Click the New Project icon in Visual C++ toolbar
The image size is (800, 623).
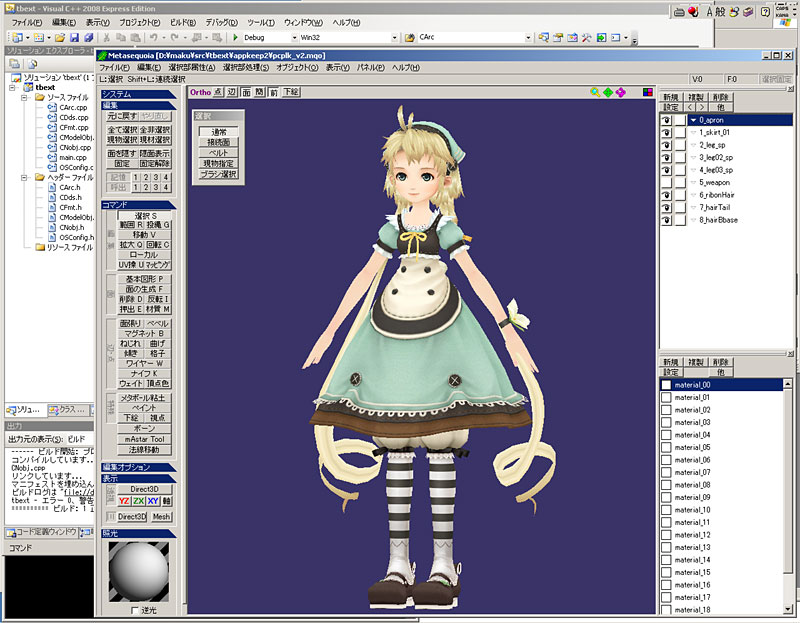tap(17, 38)
